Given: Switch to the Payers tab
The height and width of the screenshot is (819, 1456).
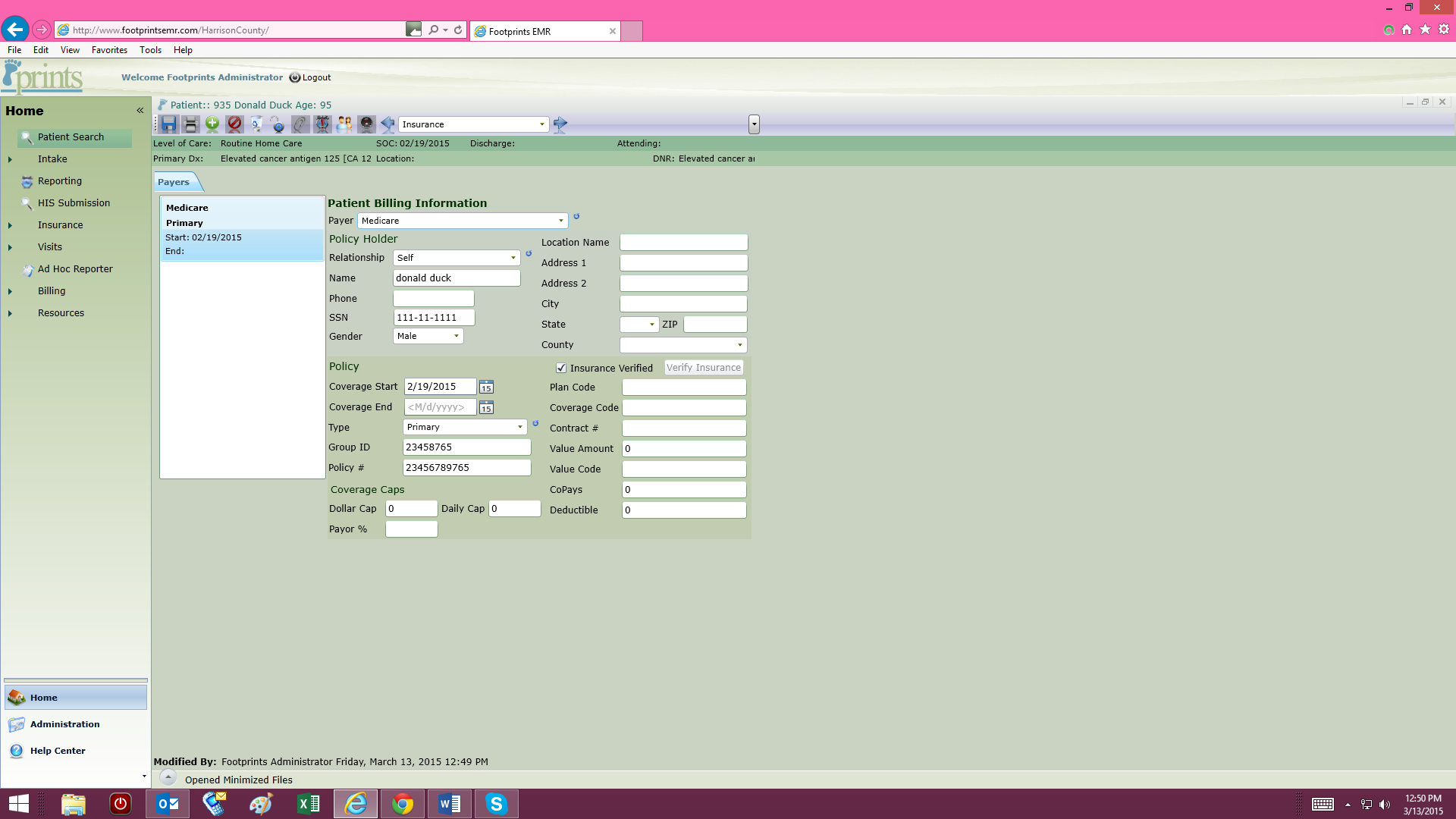Looking at the screenshot, I should tap(175, 181).
